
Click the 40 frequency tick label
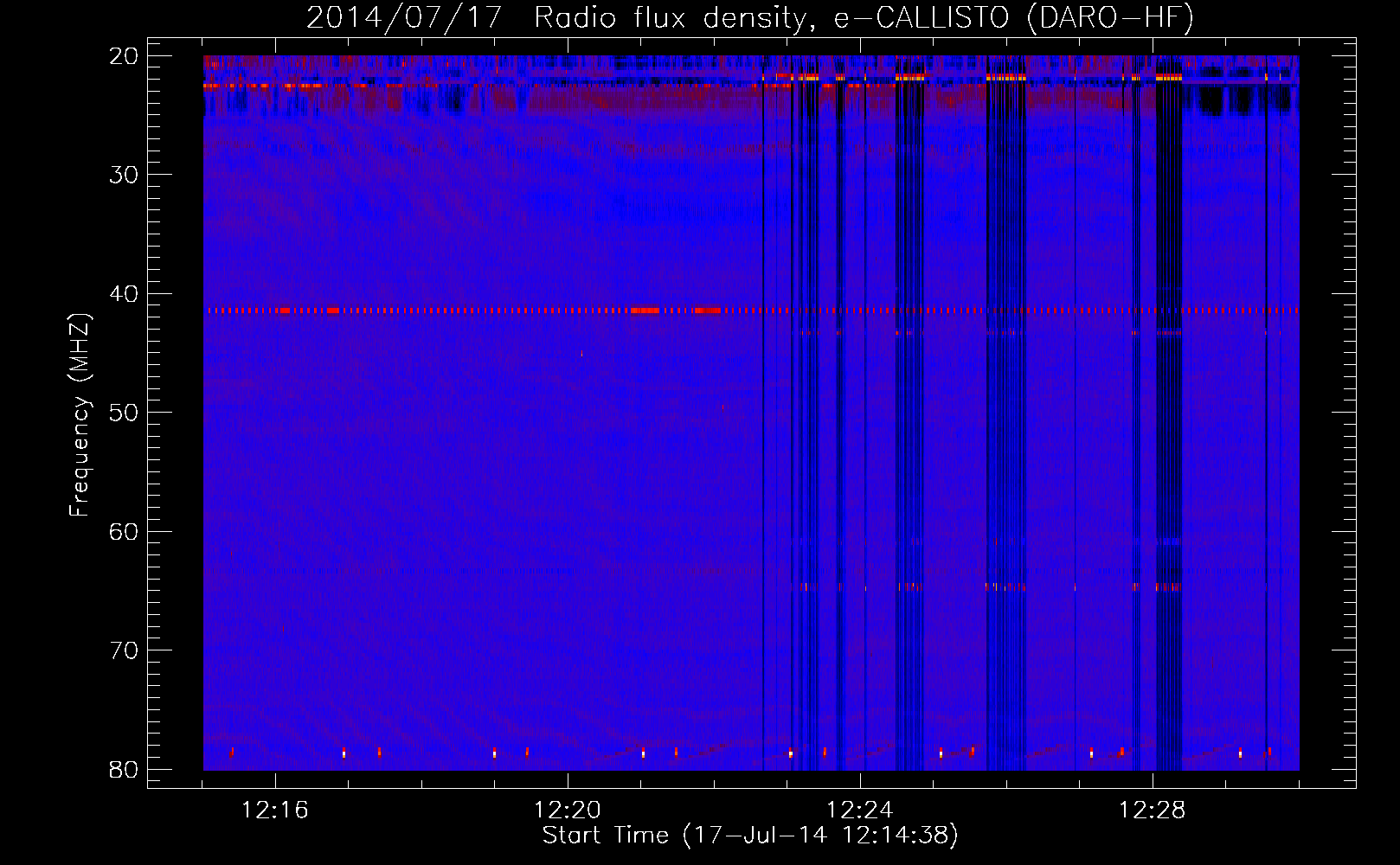[x=125, y=294]
